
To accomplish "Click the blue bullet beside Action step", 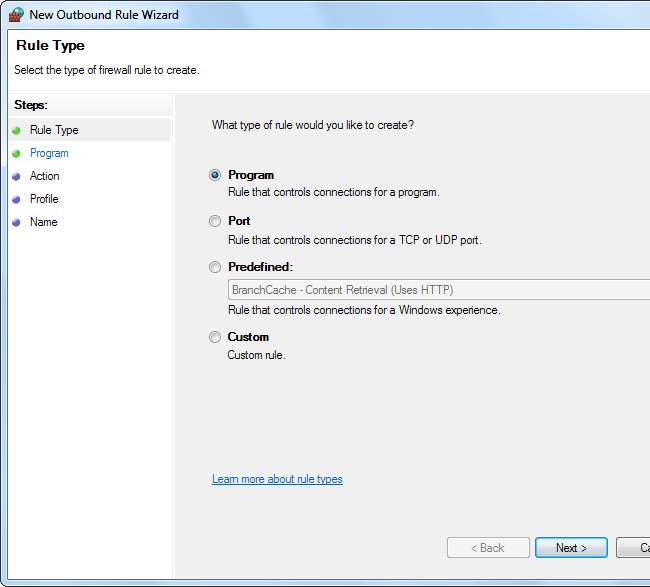I will [x=16, y=176].
